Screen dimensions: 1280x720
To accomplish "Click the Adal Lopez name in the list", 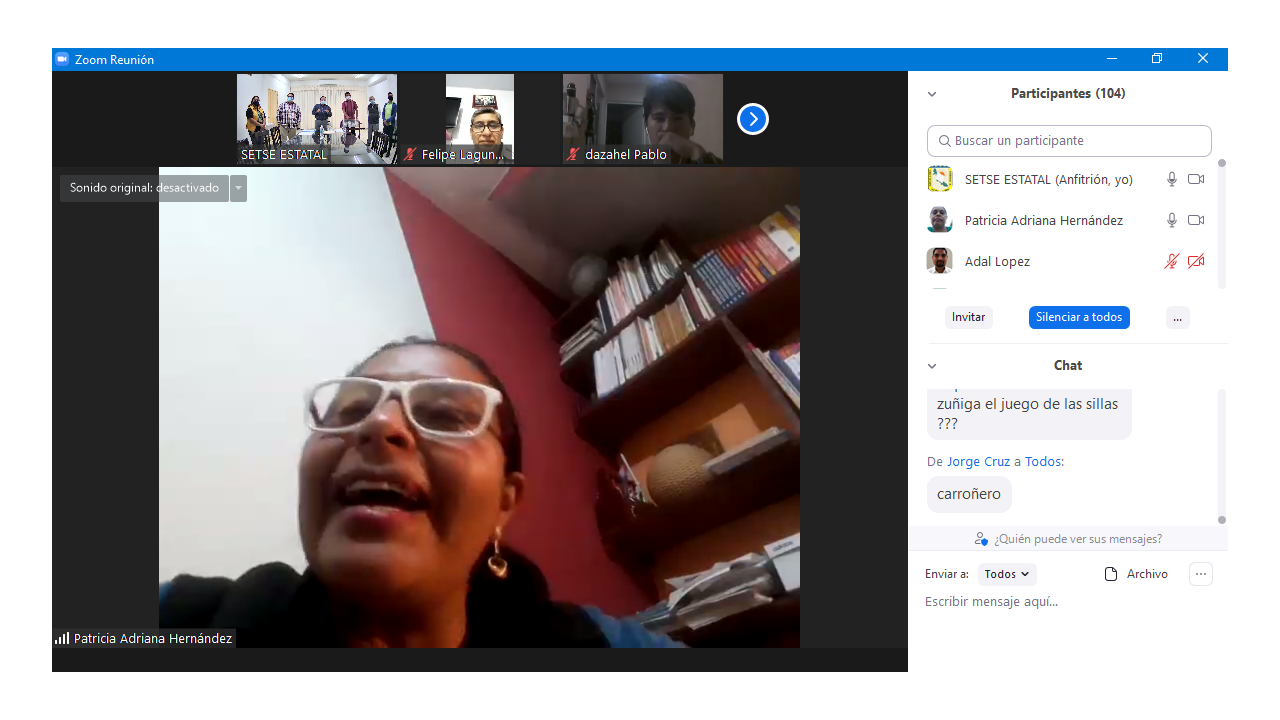I will point(997,262).
